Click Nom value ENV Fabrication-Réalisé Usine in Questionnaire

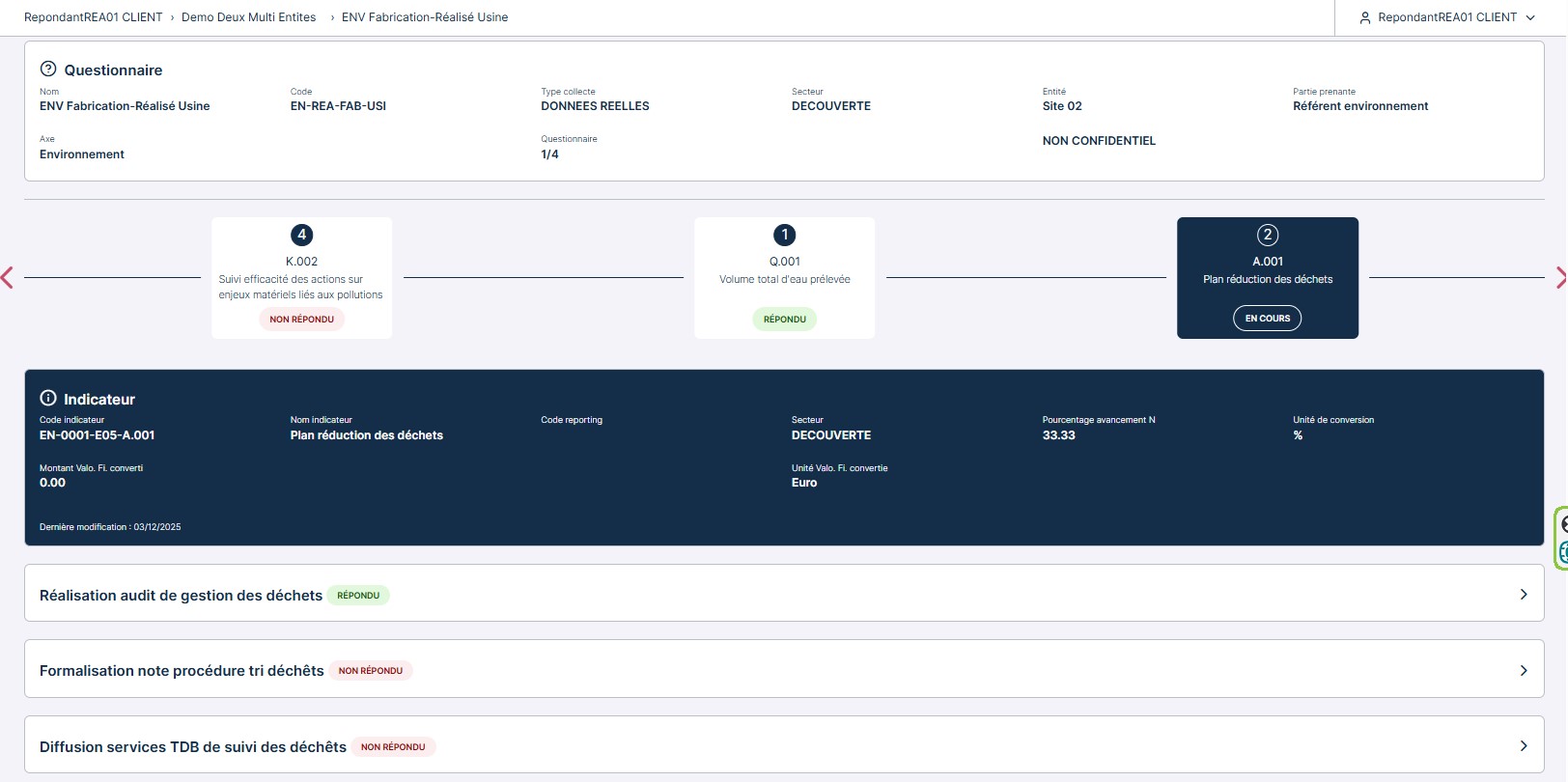click(x=125, y=106)
